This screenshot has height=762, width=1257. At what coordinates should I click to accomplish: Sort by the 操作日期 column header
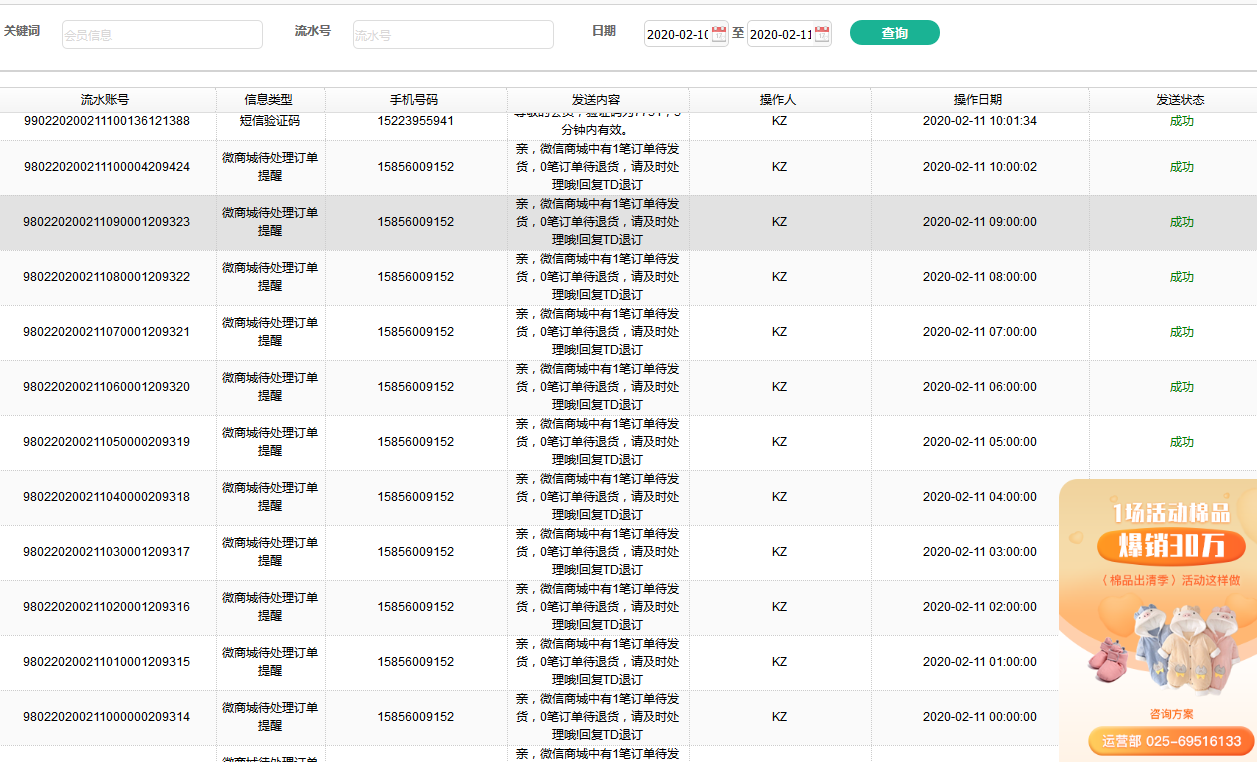(978, 100)
